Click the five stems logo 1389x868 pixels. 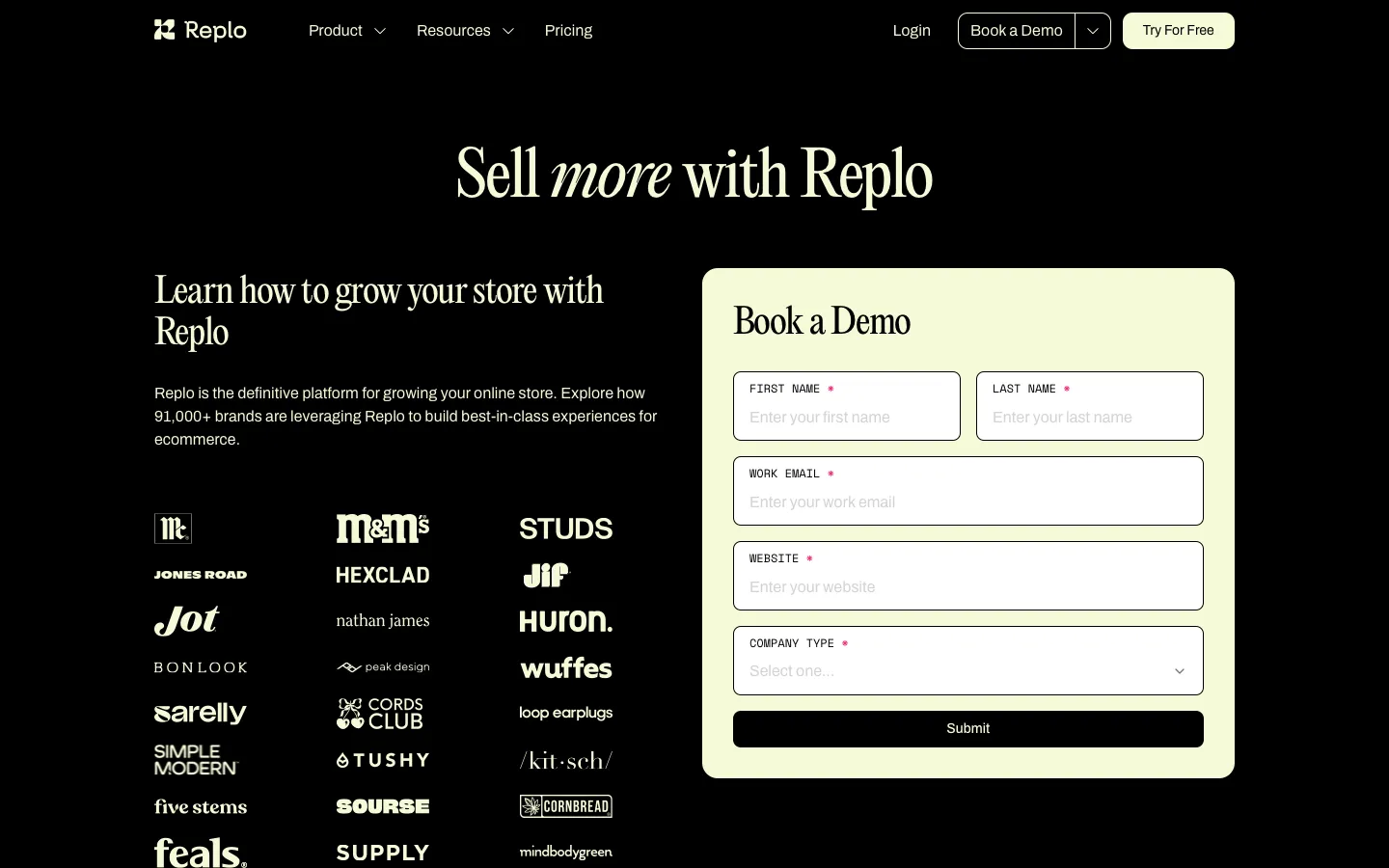(x=201, y=806)
